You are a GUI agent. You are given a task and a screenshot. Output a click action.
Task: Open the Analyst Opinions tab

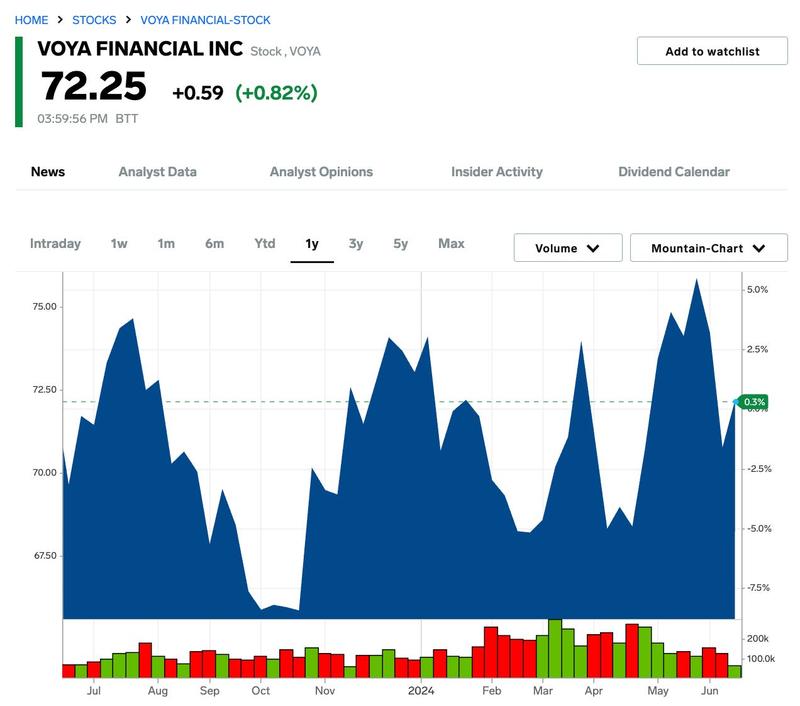321,172
